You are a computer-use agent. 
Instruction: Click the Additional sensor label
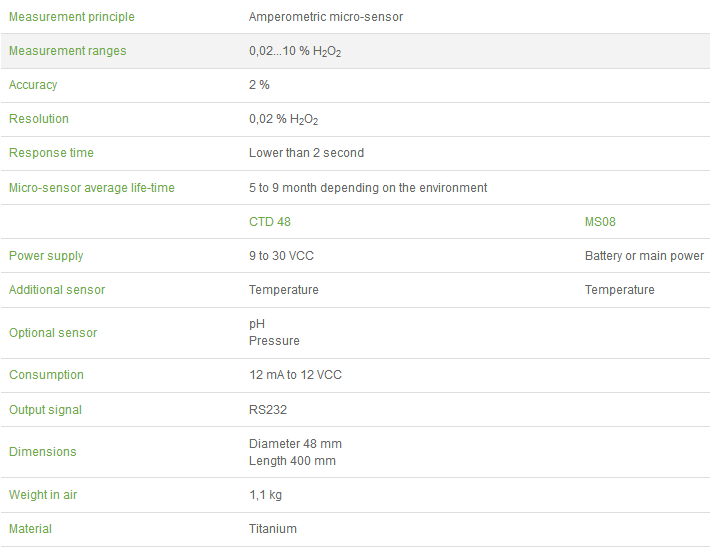tap(57, 290)
